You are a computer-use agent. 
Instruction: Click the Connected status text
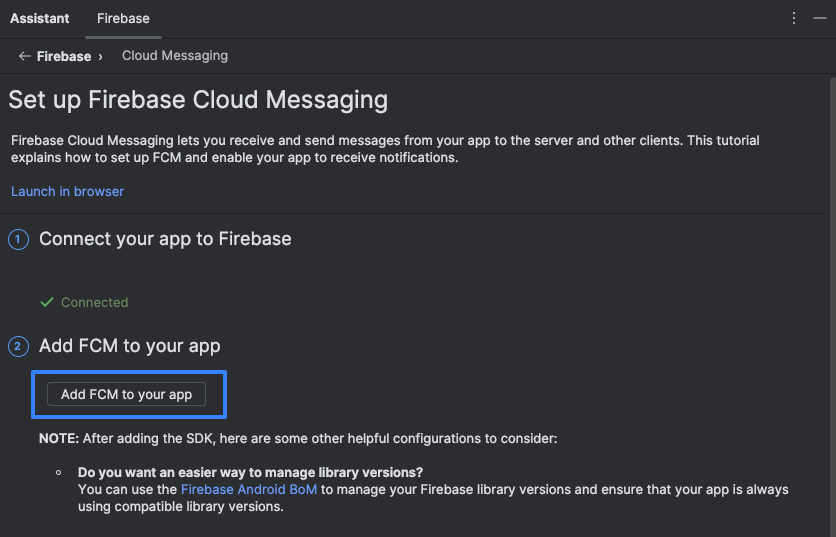94,302
